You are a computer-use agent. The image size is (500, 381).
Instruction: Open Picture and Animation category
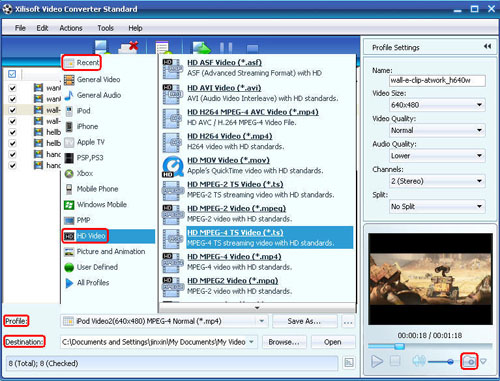pos(105,252)
